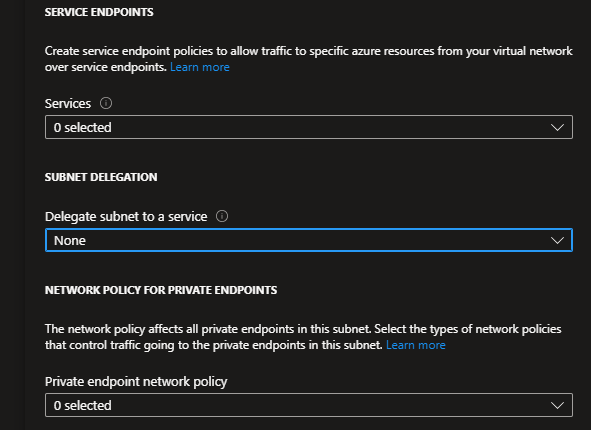
Task: Click NETWORK POLICY FOR PRIVATE ENDPOINTS heading
Action: coord(161,290)
